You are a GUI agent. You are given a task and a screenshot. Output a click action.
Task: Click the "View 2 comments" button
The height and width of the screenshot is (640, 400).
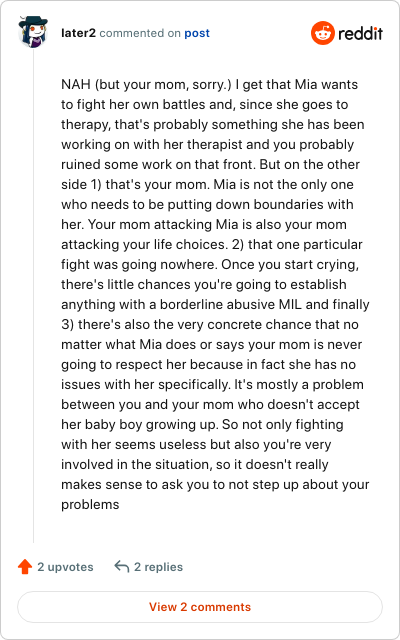coord(200,607)
